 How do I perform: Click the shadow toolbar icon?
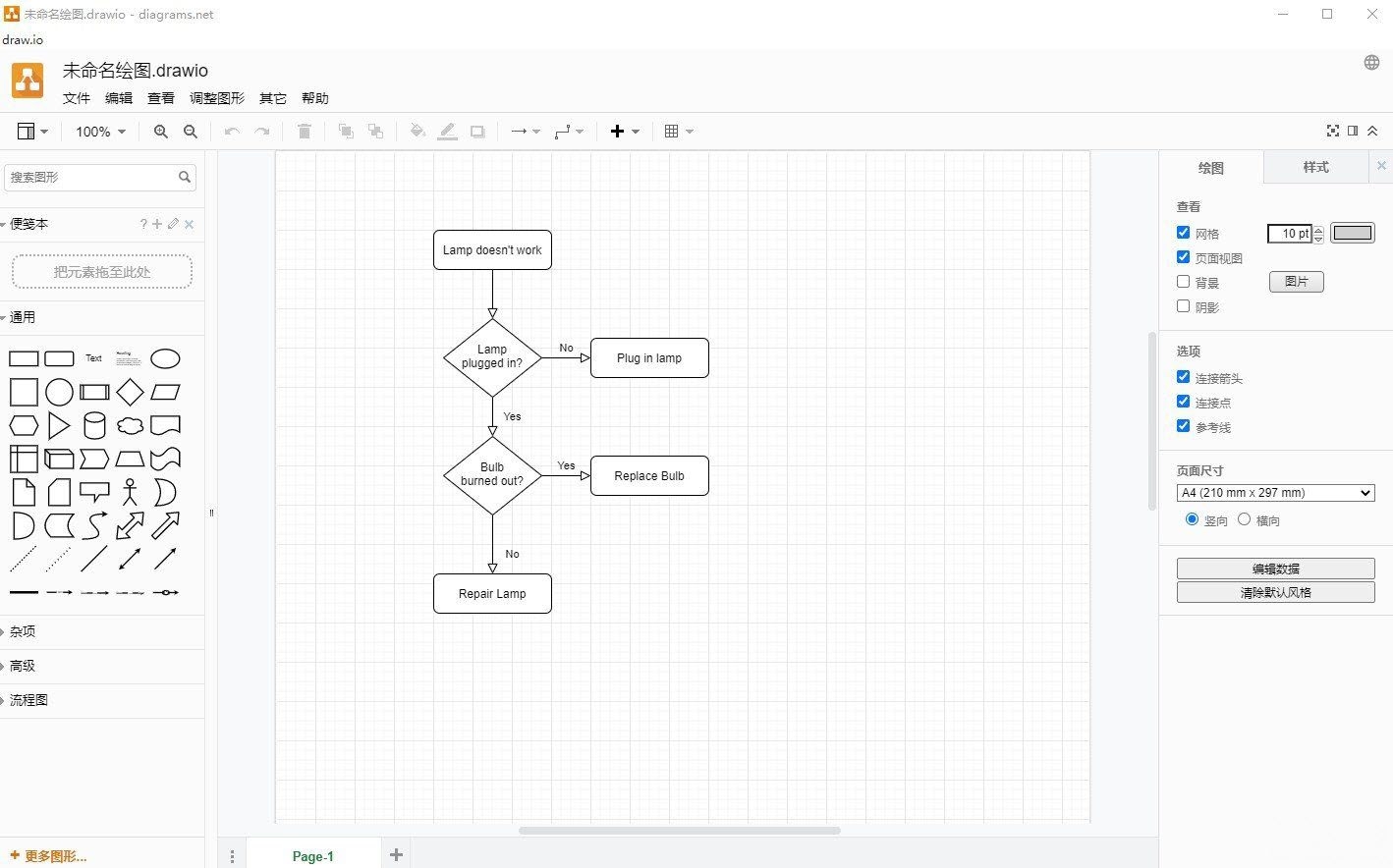tap(477, 132)
